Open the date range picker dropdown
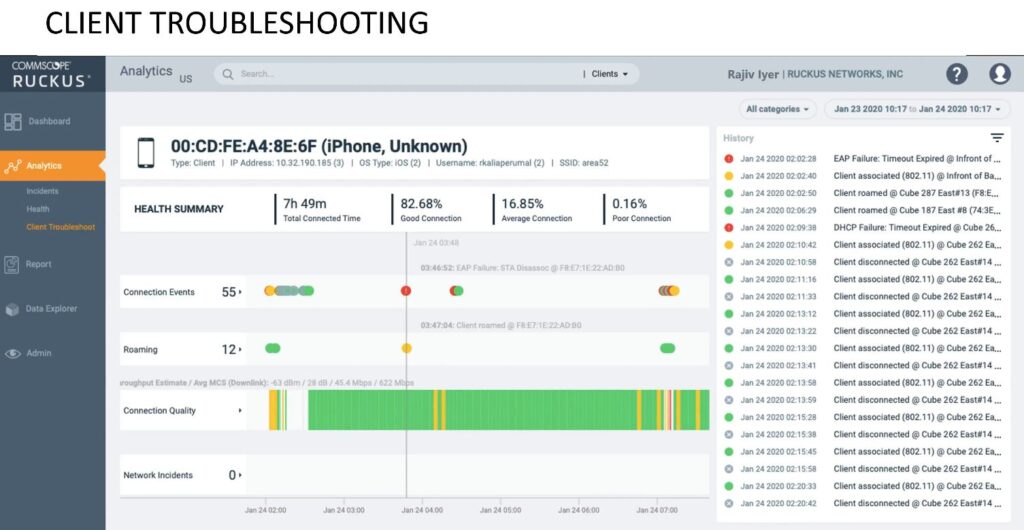Viewport: 1024px width, 530px height. point(917,109)
